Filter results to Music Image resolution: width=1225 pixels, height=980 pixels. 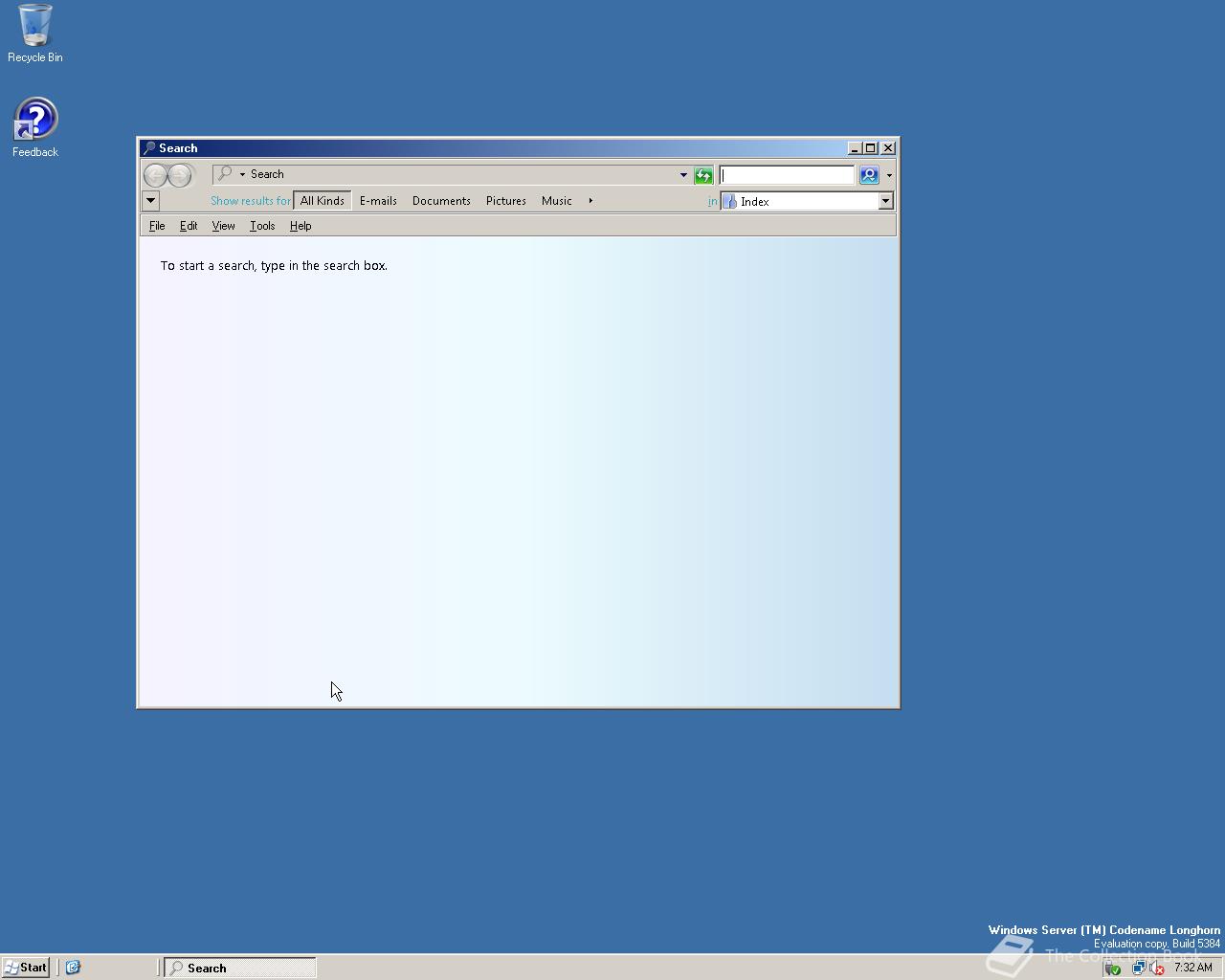pos(557,201)
